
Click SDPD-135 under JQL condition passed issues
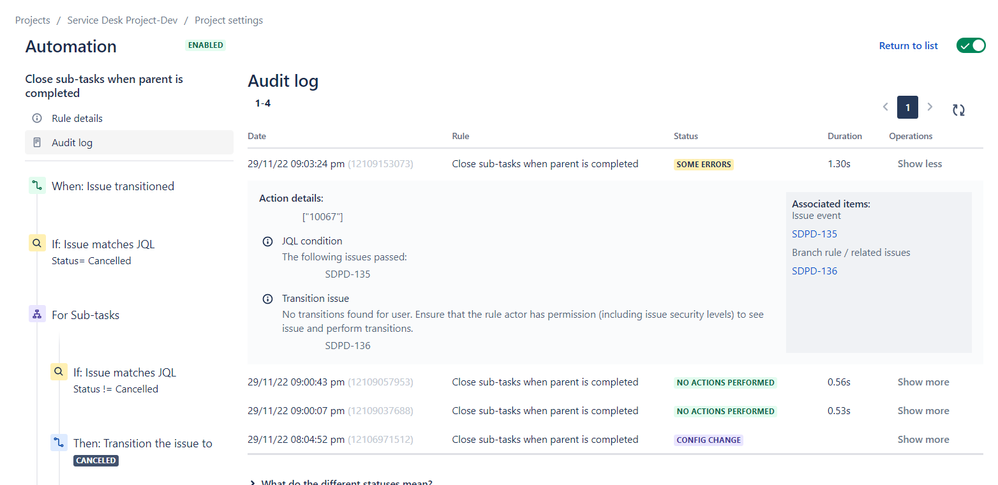[x=348, y=274]
